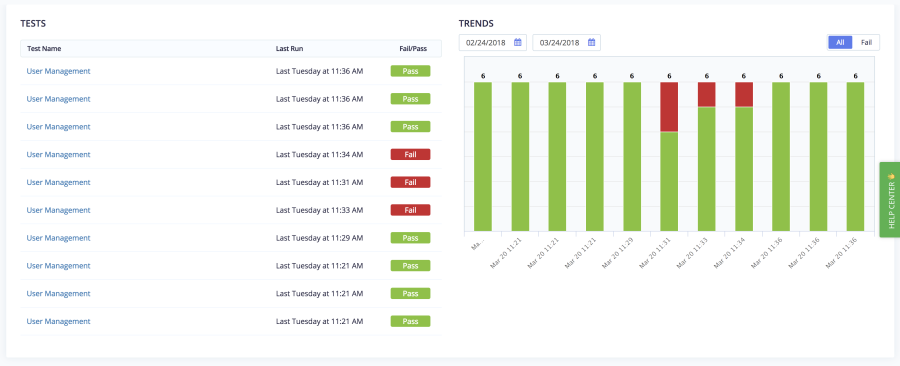Open User Management test run at 11:34 AM
The image size is (900, 366).
[x=59, y=154]
